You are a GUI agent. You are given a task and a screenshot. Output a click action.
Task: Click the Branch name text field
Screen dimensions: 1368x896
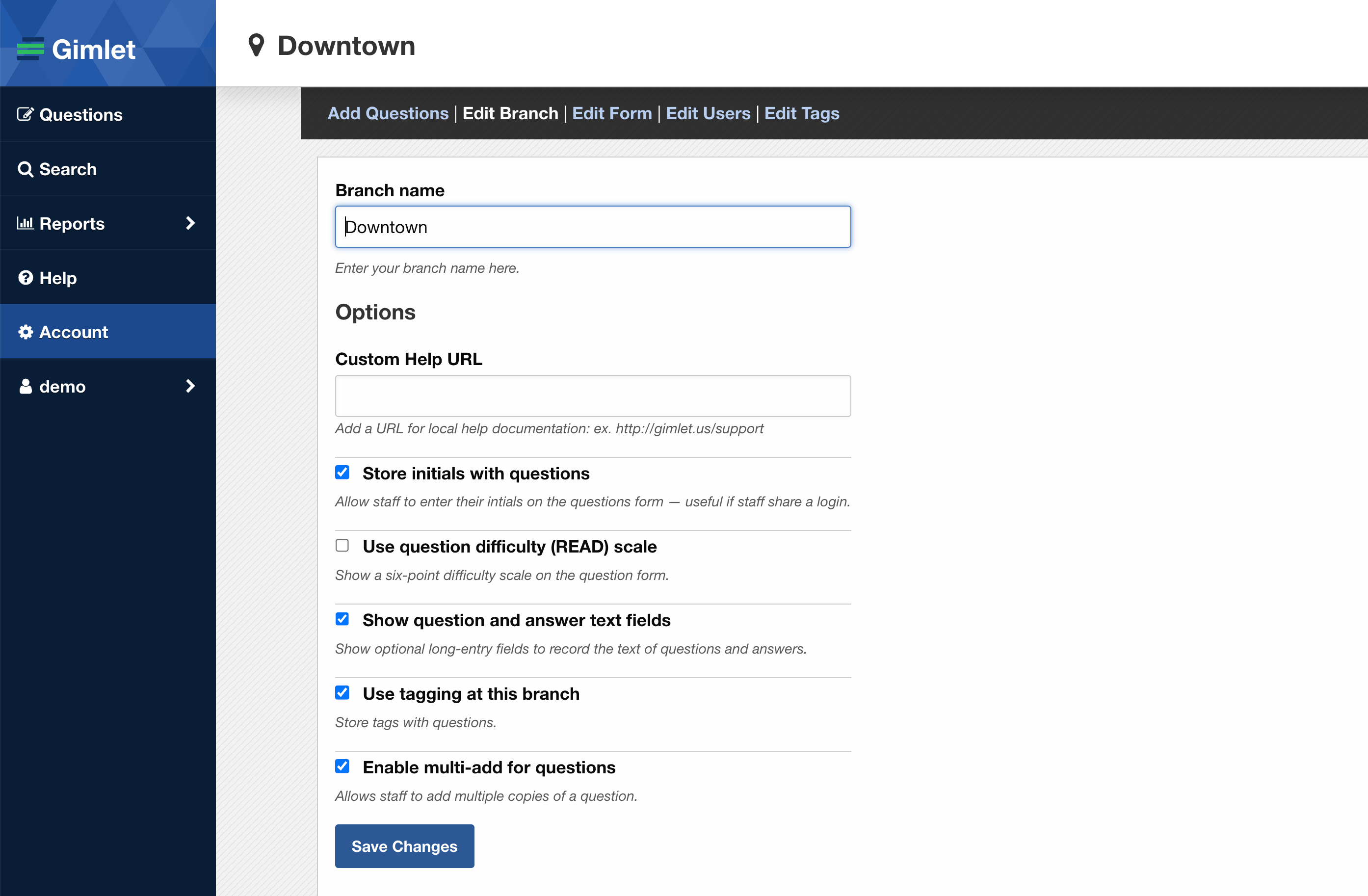[593, 227]
